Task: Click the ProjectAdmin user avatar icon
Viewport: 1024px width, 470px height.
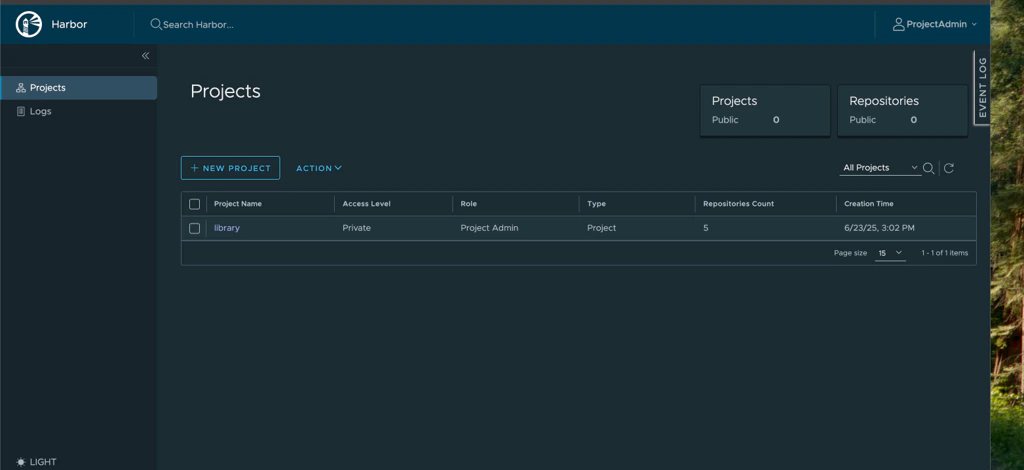Action: [899, 25]
